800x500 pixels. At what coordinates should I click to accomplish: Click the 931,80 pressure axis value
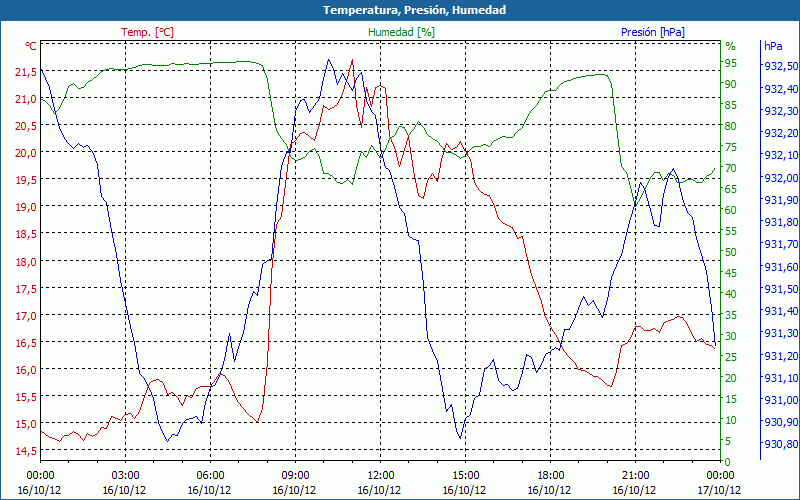coord(781,222)
